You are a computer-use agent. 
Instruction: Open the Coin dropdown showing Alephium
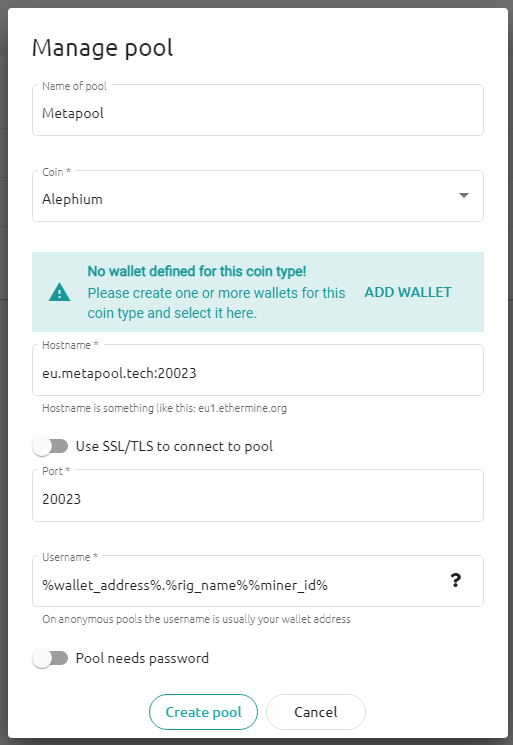tap(258, 196)
